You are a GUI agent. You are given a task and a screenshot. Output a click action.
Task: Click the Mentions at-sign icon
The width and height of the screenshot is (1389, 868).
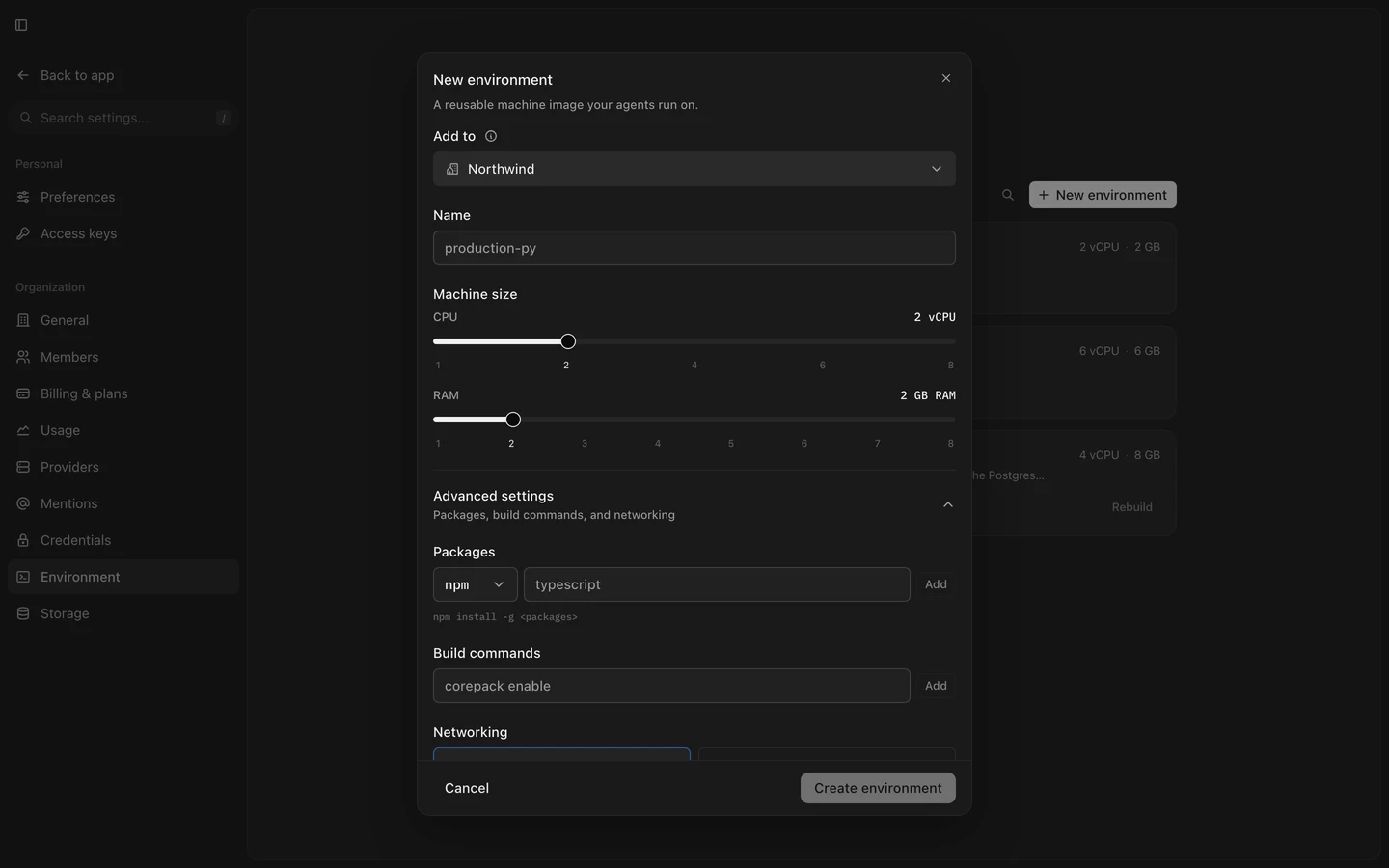click(x=23, y=503)
